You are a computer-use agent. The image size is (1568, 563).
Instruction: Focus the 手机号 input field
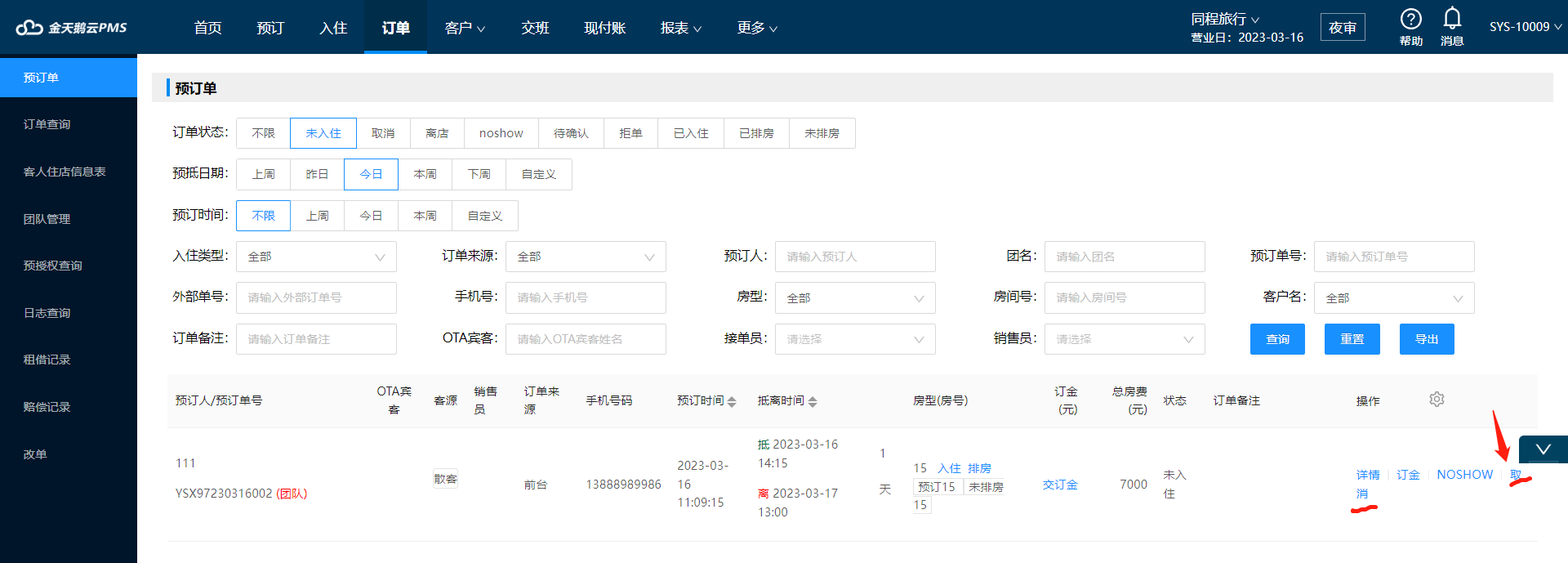586,298
